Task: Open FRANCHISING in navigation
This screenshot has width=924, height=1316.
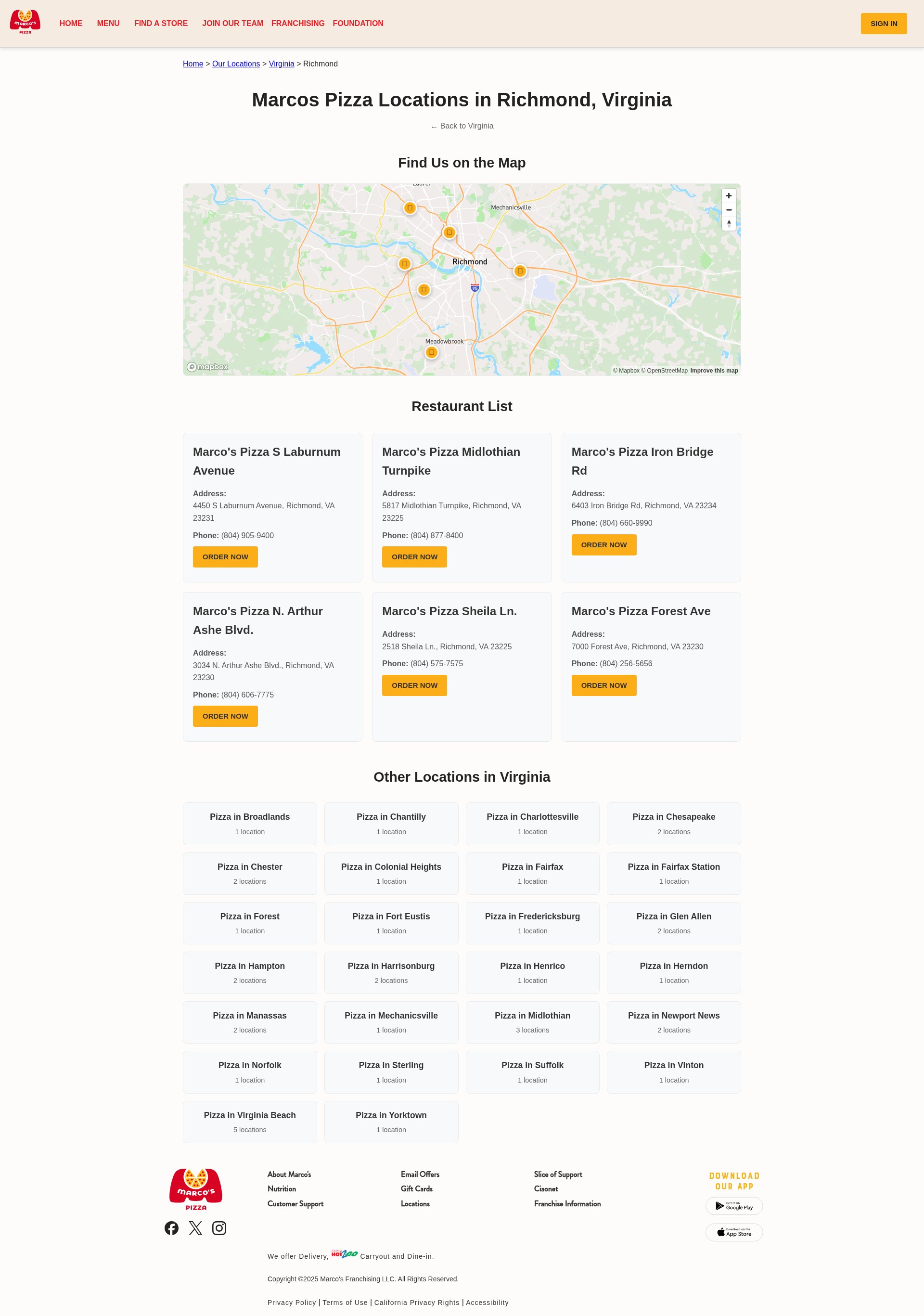Action: (298, 24)
